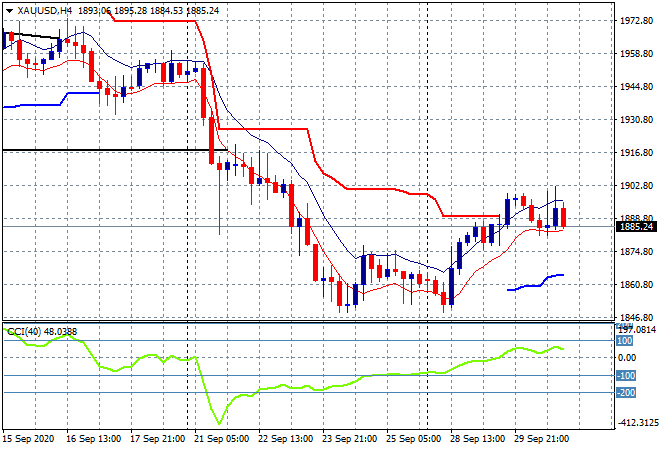Screen dimensions: 660x450
Task: Click the 15 Sep 2020 time label
Action: [x=28, y=439]
